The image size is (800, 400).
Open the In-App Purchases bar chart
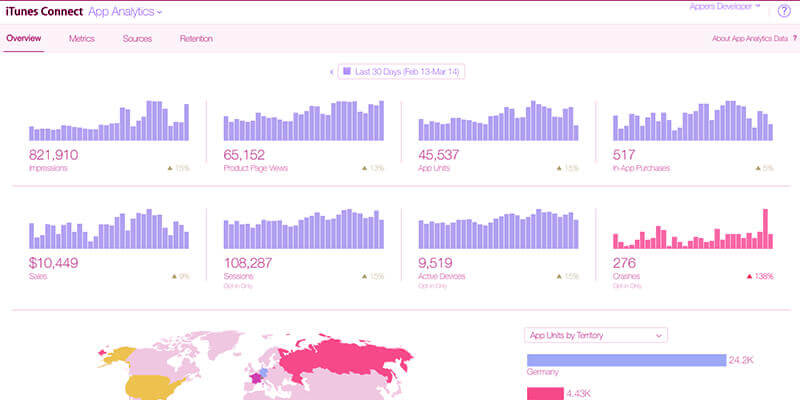click(693, 120)
